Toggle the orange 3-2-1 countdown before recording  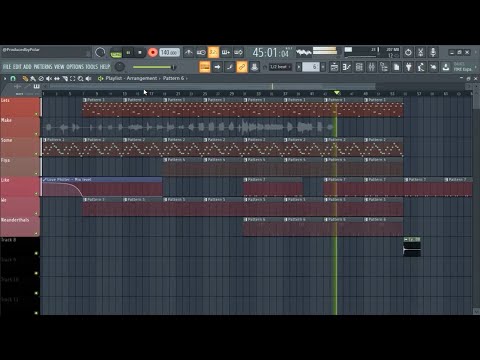pos(213,52)
